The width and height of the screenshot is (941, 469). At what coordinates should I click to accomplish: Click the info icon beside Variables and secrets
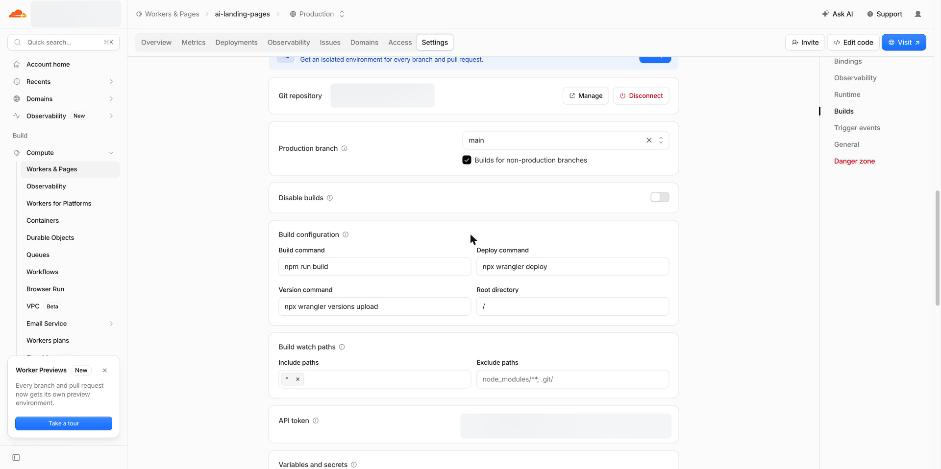pos(353,465)
